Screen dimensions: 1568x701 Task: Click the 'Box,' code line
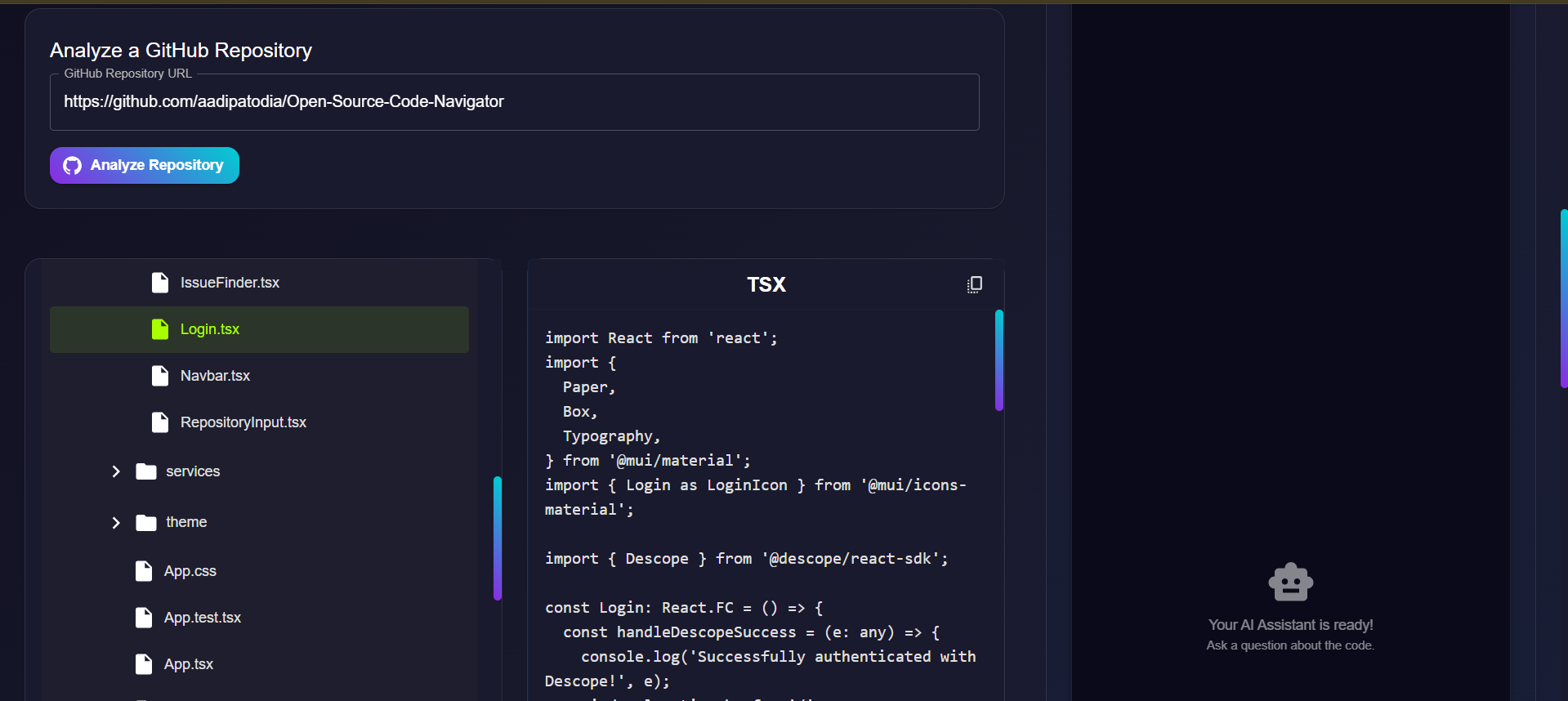580,412
